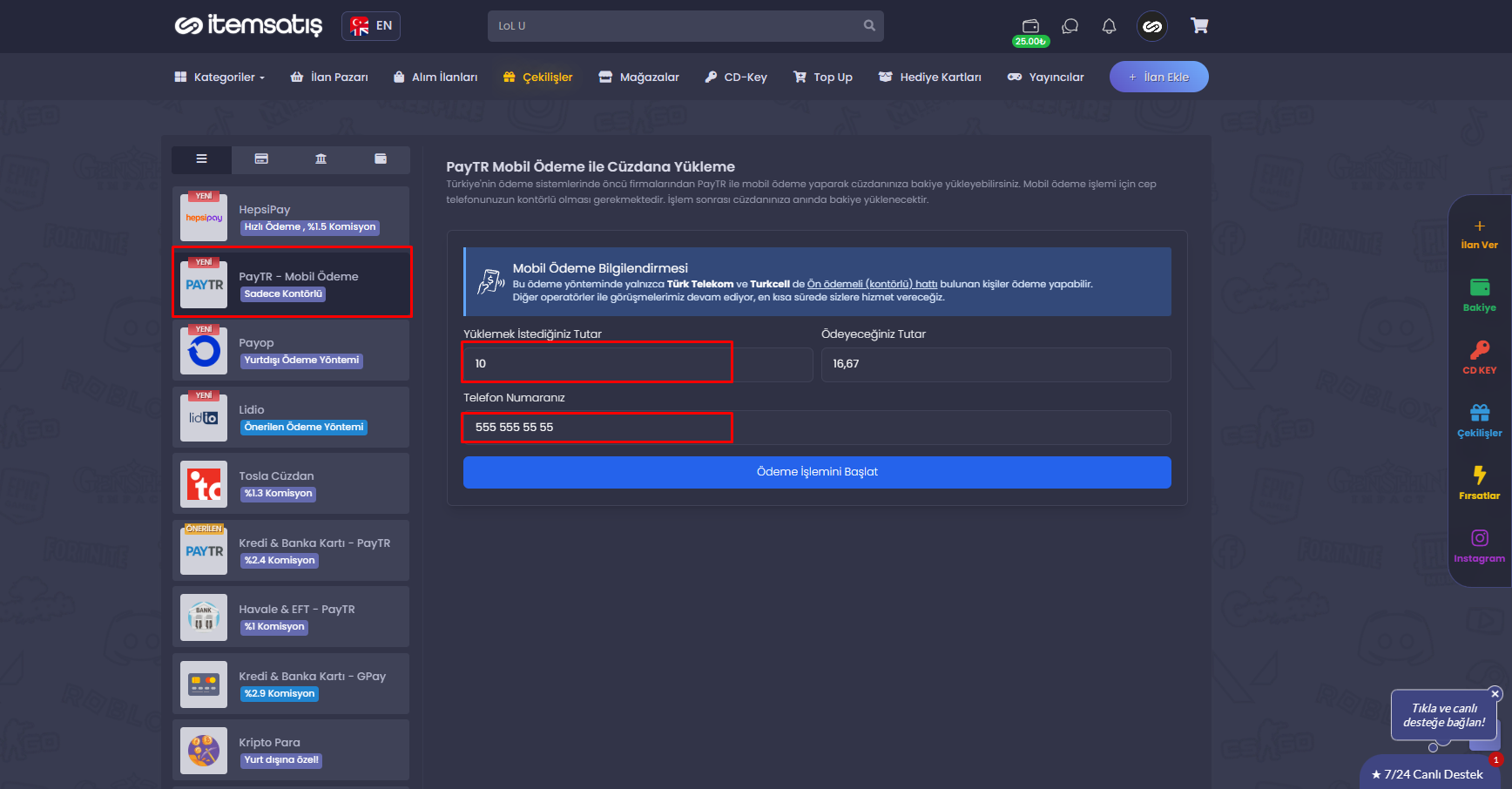
Task: Click Ödeme İşlemini Başlat button
Action: tap(817, 472)
